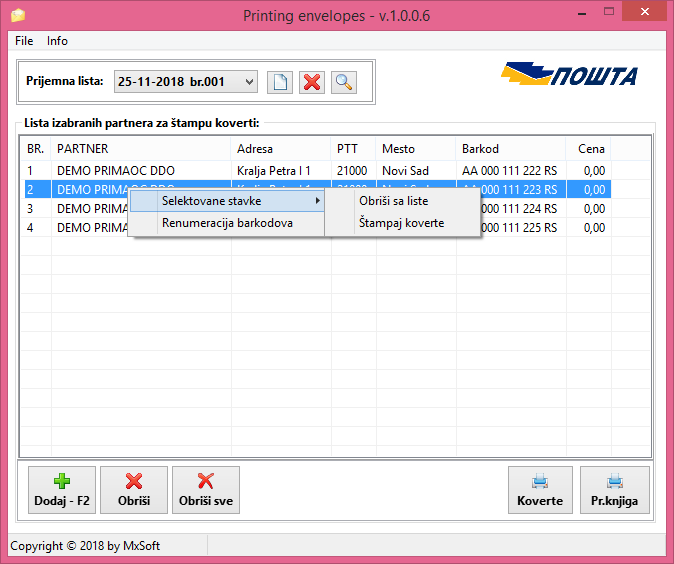Click the Mesto column header

[416, 149]
